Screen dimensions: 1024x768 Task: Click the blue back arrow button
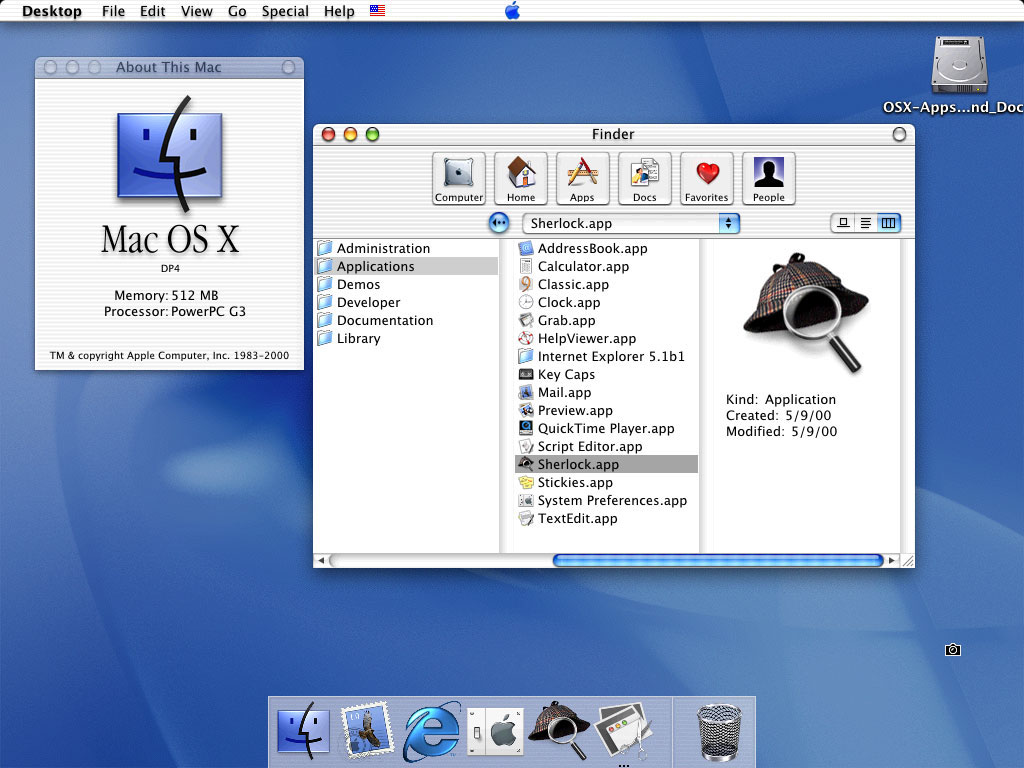click(x=499, y=223)
